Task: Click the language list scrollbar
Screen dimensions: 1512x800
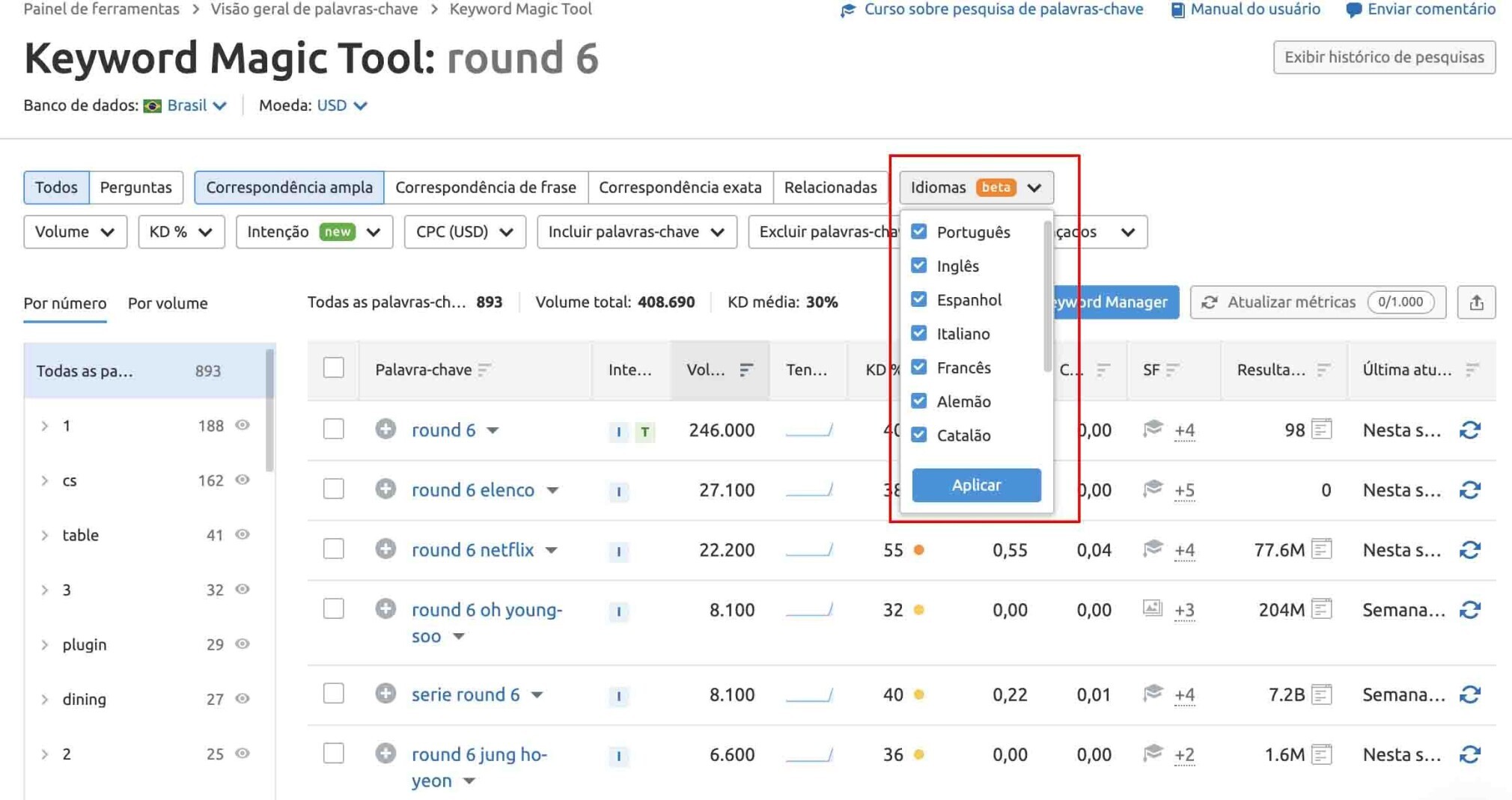Action: point(1046,296)
